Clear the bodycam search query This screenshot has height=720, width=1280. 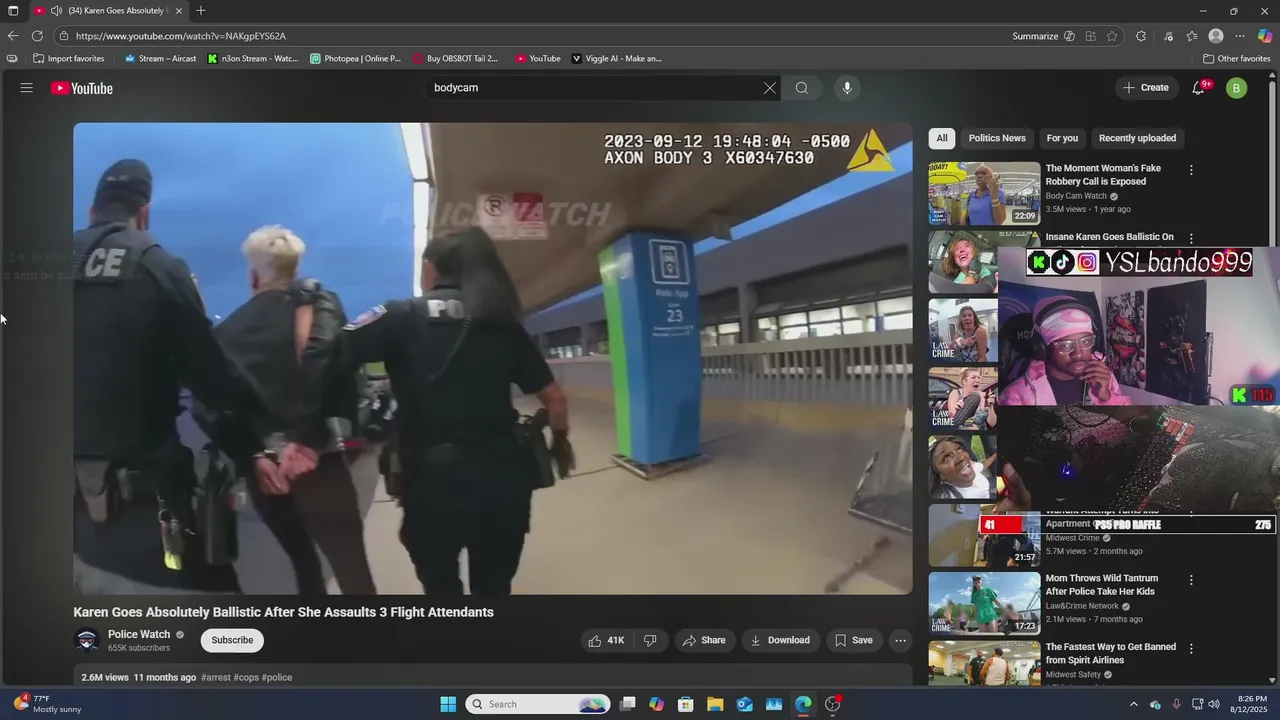click(769, 88)
